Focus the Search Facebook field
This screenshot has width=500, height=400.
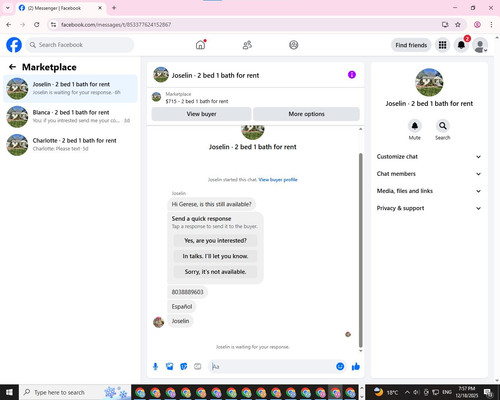[x=80, y=45]
